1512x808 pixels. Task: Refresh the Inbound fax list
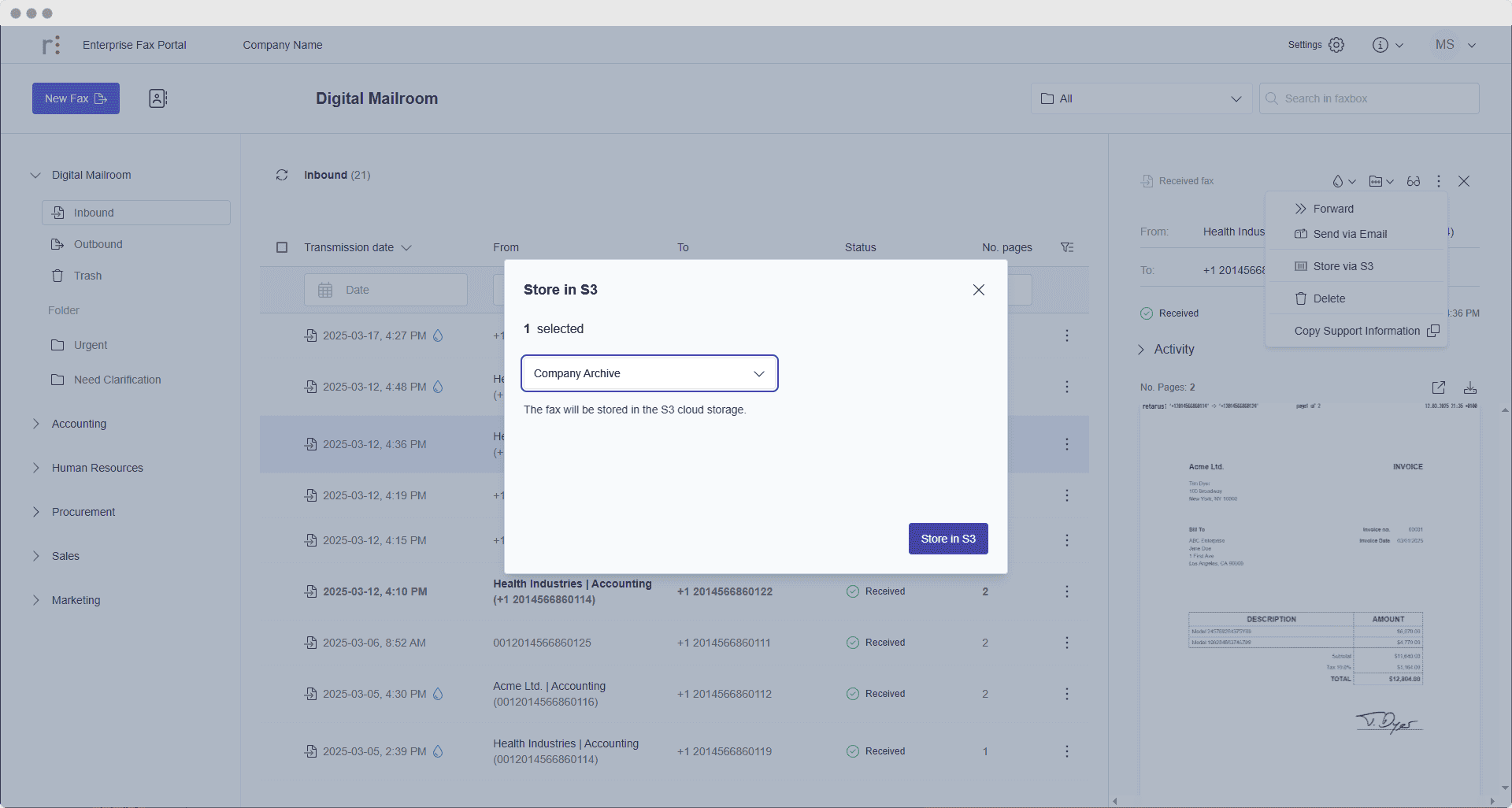click(x=282, y=175)
